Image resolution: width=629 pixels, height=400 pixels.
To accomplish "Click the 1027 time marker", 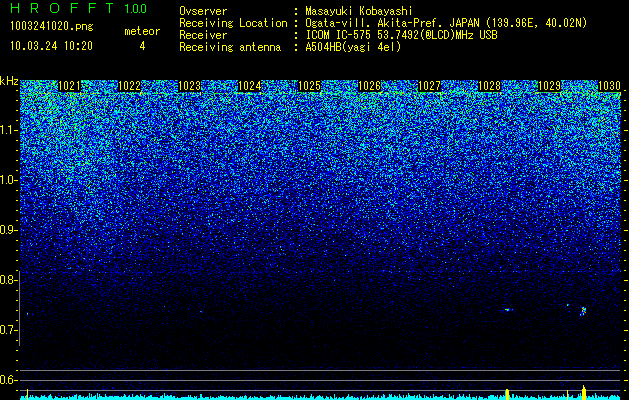I will click(x=429, y=86).
